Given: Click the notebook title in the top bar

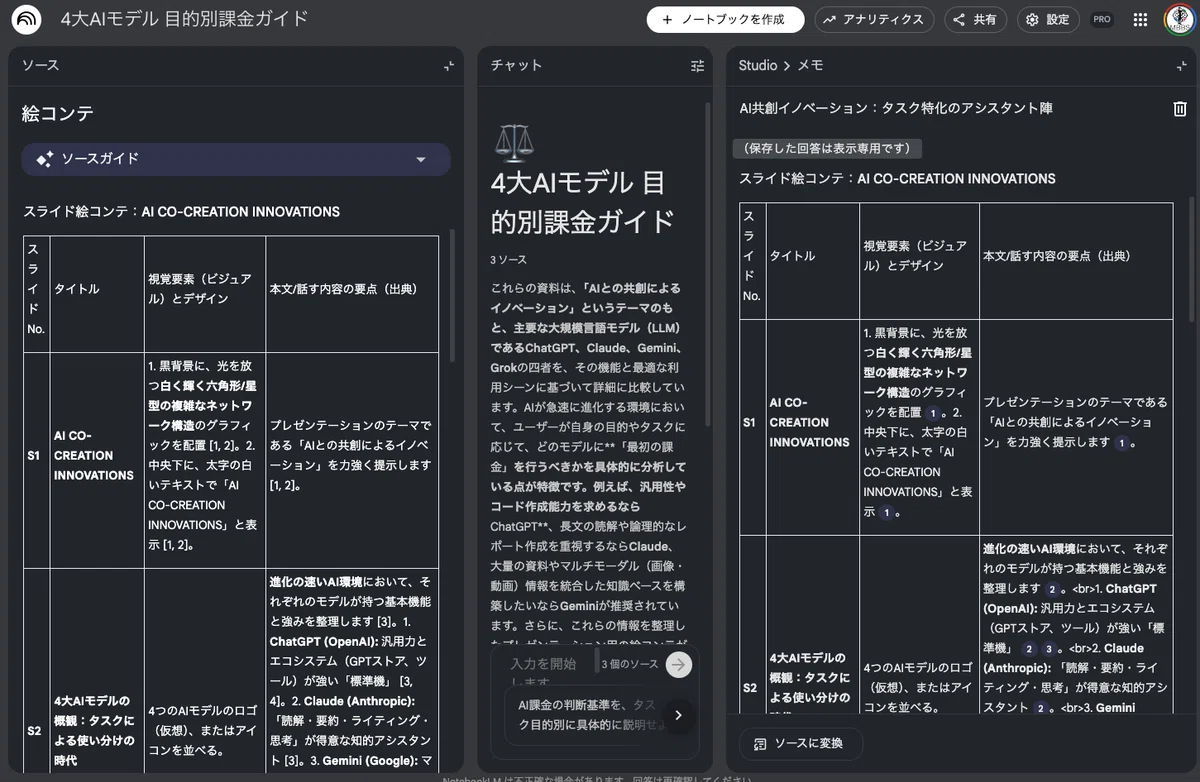Looking at the screenshot, I should tap(184, 19).
